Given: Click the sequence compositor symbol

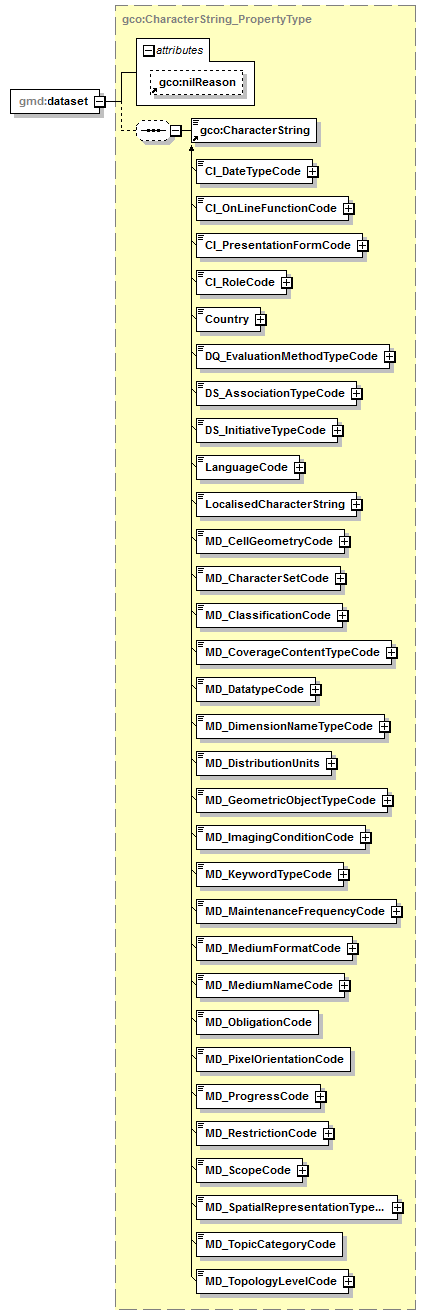Looking at the screenshot, I should click(x=153, y=130).
